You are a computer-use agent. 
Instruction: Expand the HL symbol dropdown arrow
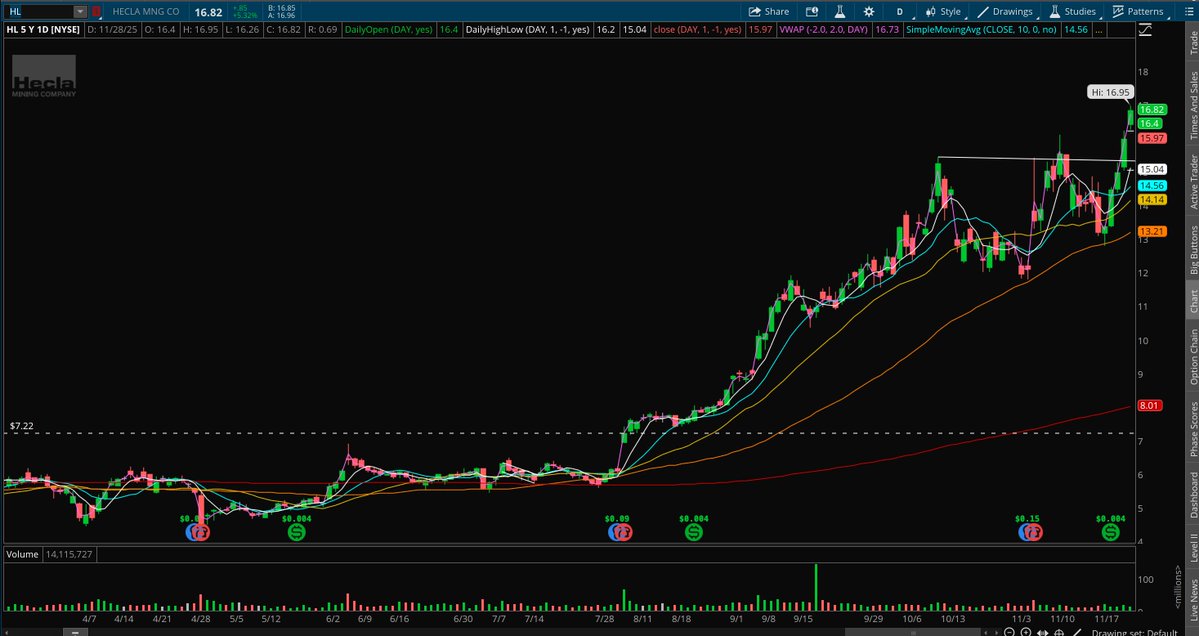pos(80,11)
